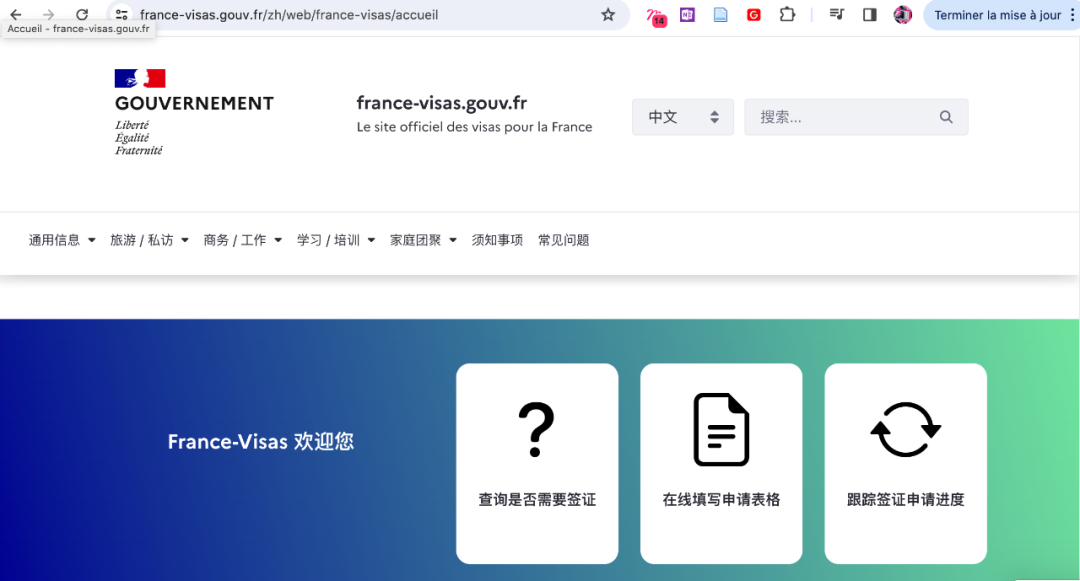Open the media controls icon

(836, 14)
